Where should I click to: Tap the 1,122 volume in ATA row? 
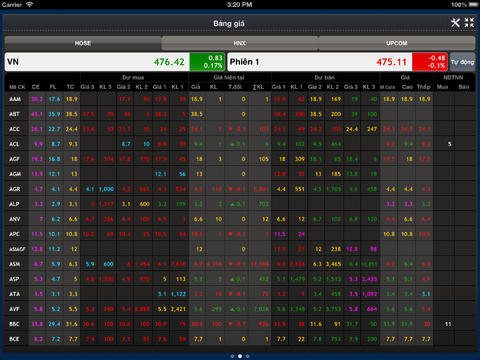pos(178,294)
